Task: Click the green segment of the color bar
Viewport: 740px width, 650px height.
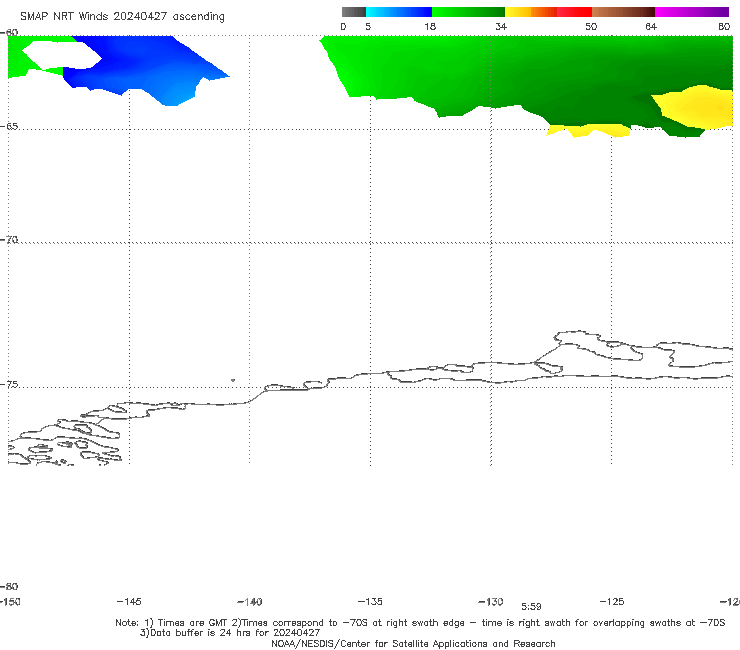Action: (468, 12)
